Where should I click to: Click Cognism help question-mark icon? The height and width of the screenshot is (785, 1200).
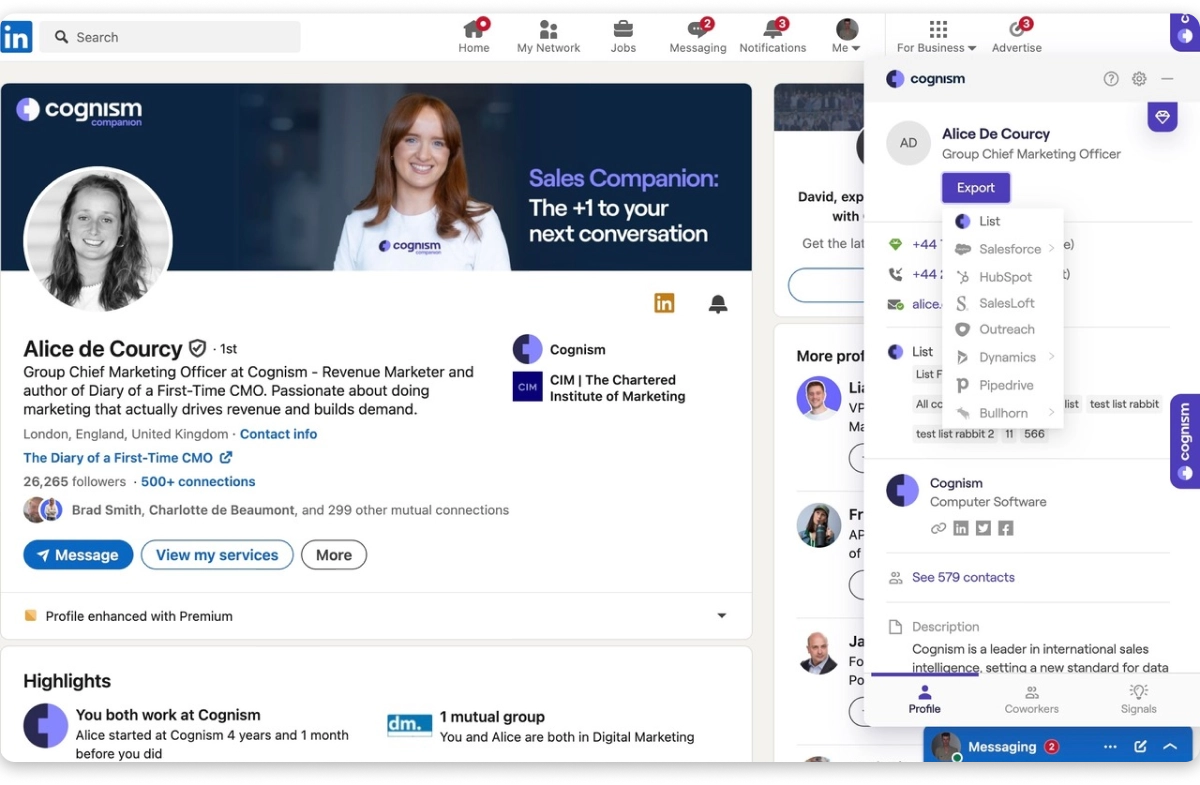[x=1111, y=79]
